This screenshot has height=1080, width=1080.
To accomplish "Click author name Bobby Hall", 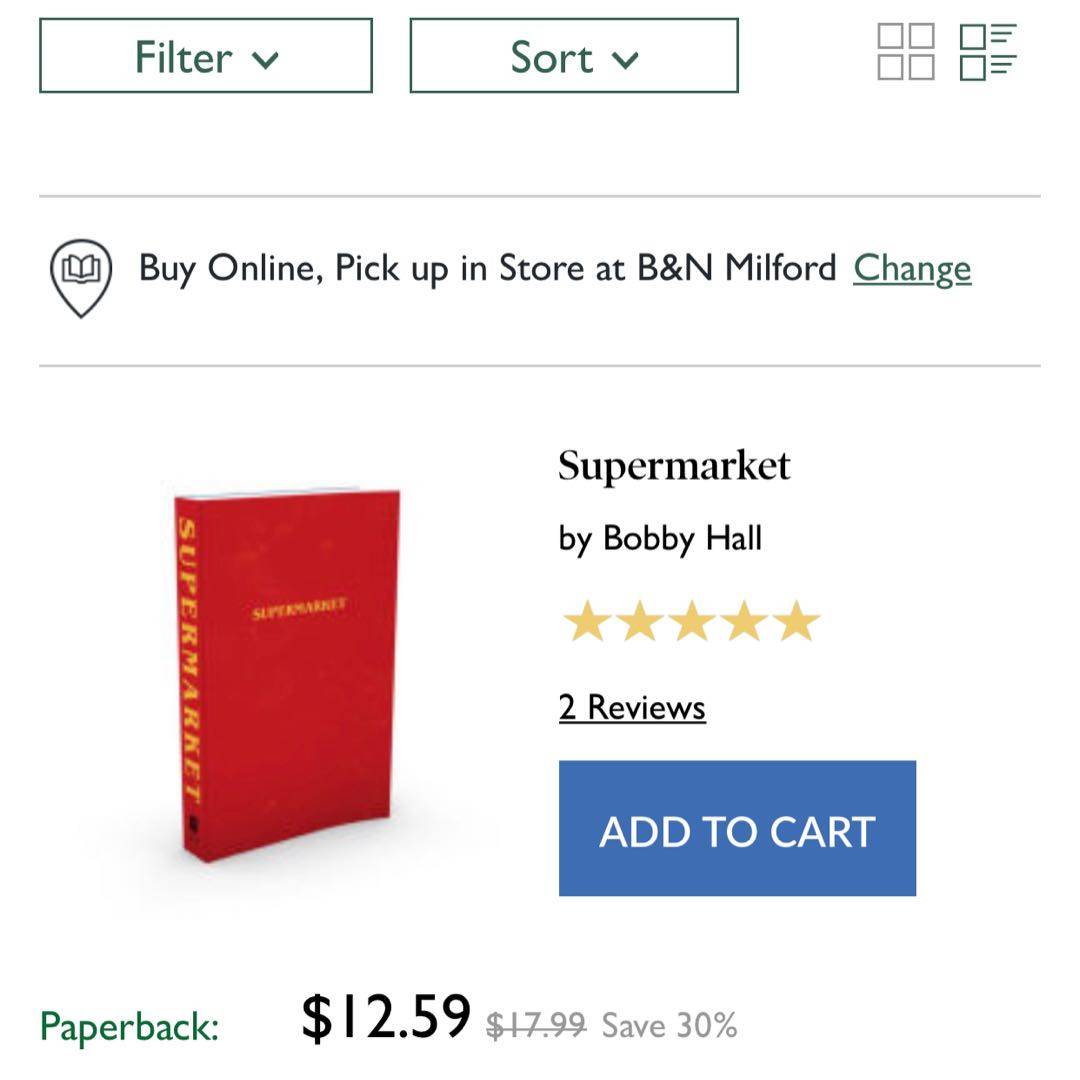I will tap(682, 538).
